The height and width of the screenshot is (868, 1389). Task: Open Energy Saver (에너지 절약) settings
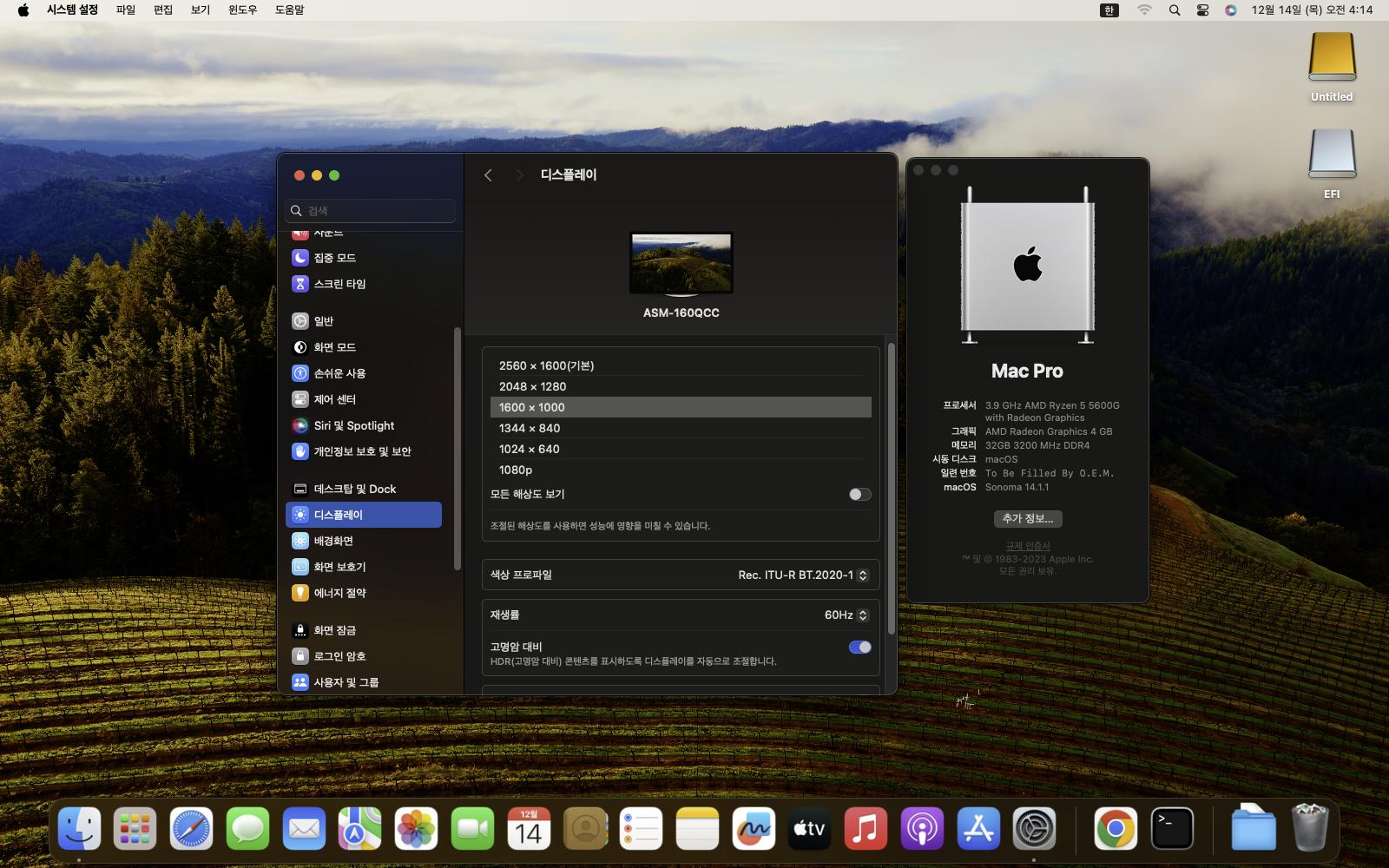(339, 593)
